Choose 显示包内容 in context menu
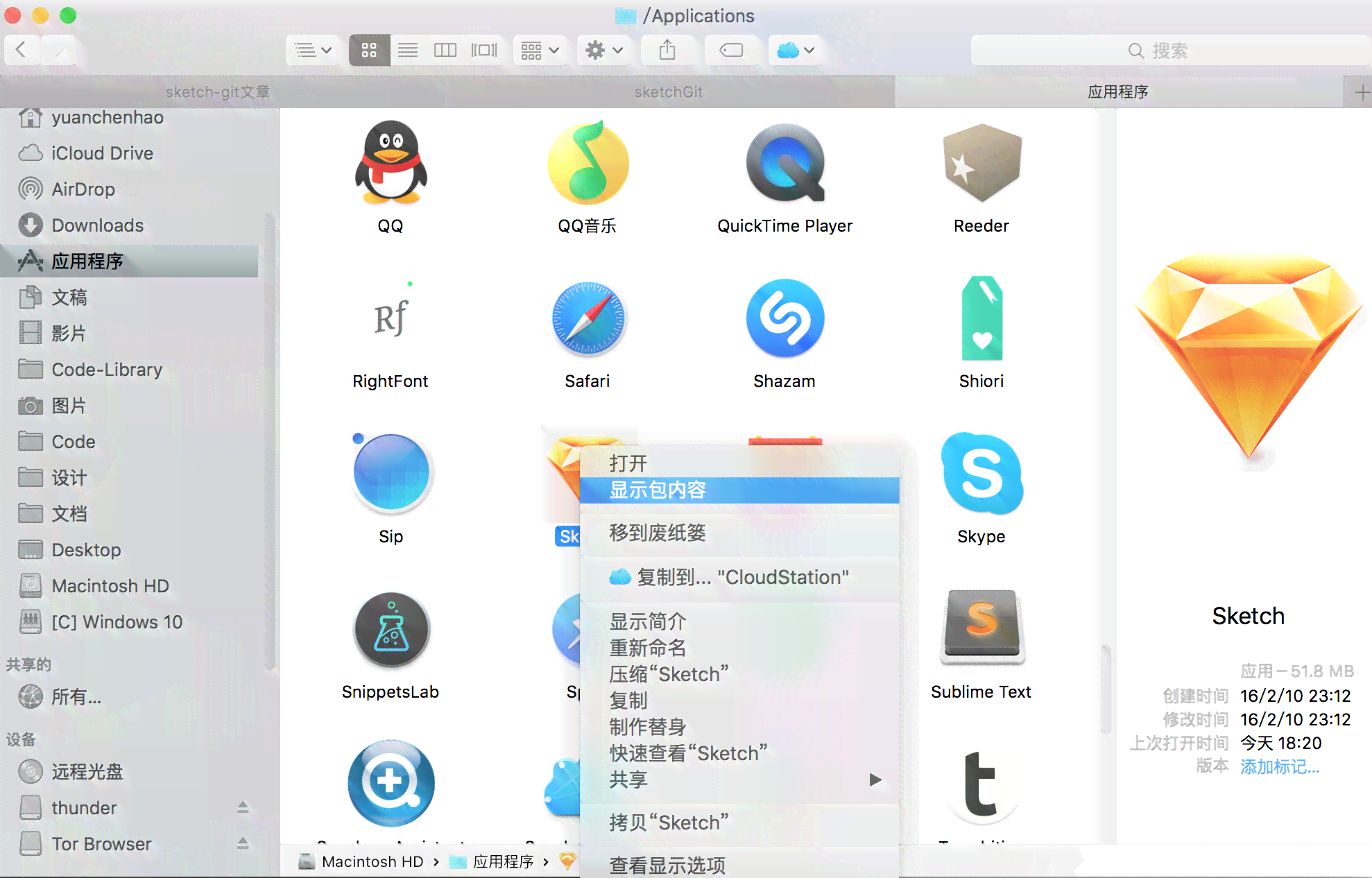 tap(739, 490)
